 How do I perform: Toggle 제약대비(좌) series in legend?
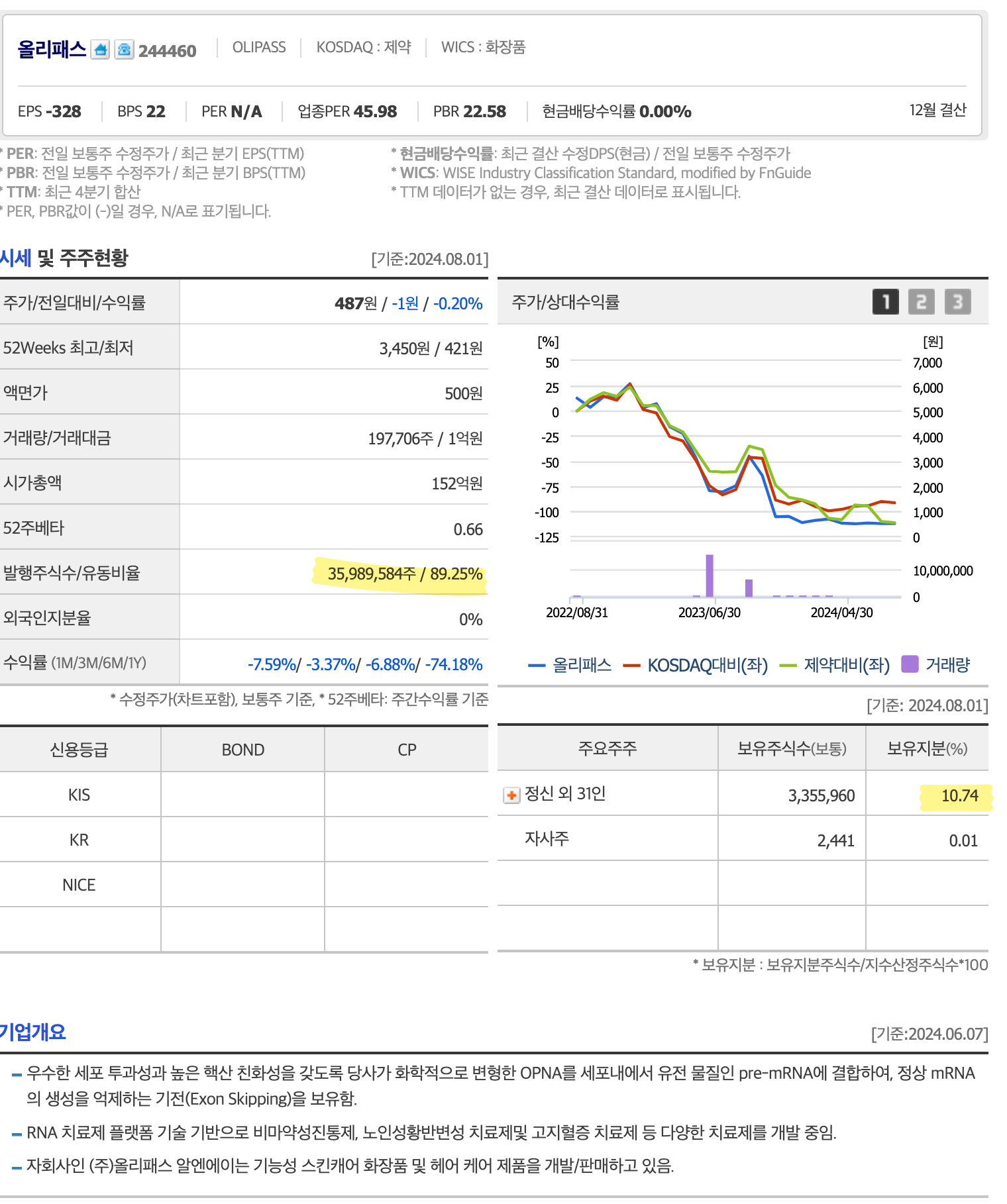click(x=835, y=665)
